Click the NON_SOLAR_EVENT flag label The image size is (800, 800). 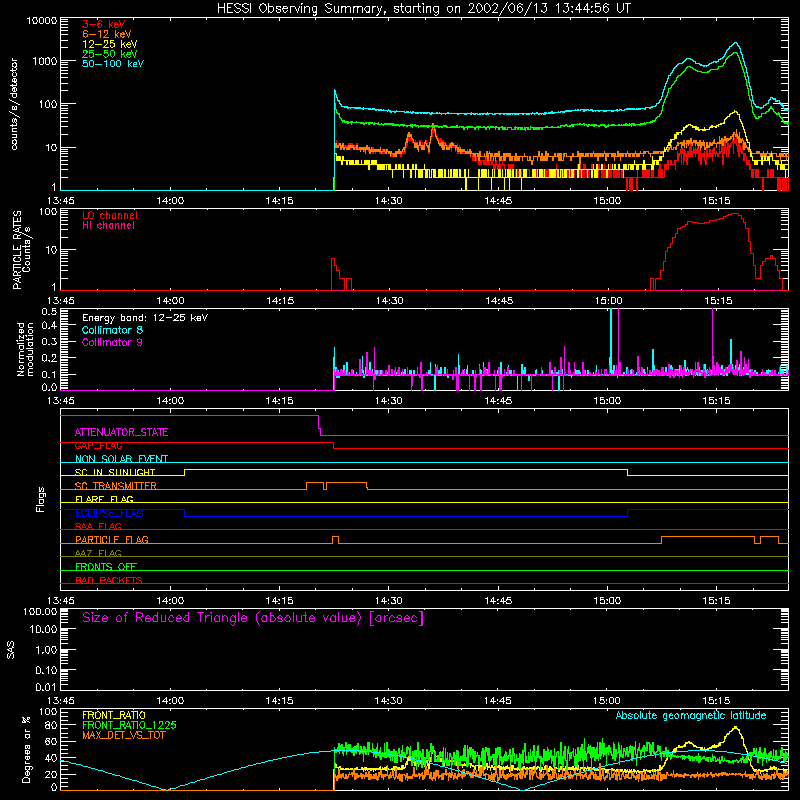(x=121, y=459)
